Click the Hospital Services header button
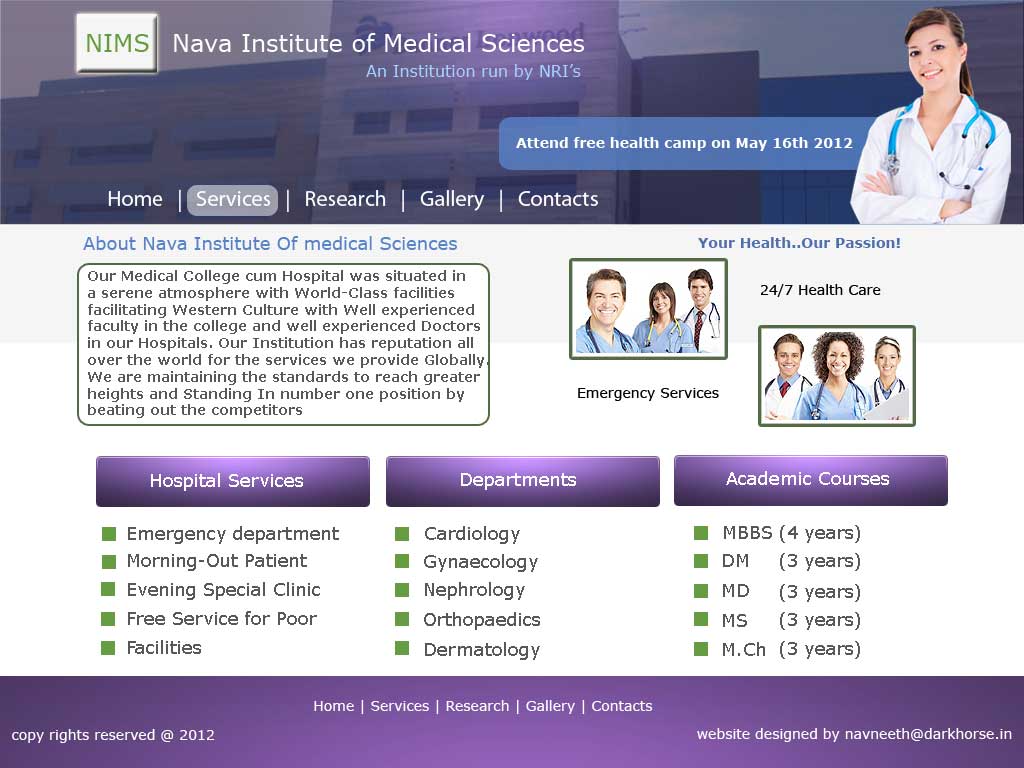This screenshot has width=1024, height=768. point(233,481)
